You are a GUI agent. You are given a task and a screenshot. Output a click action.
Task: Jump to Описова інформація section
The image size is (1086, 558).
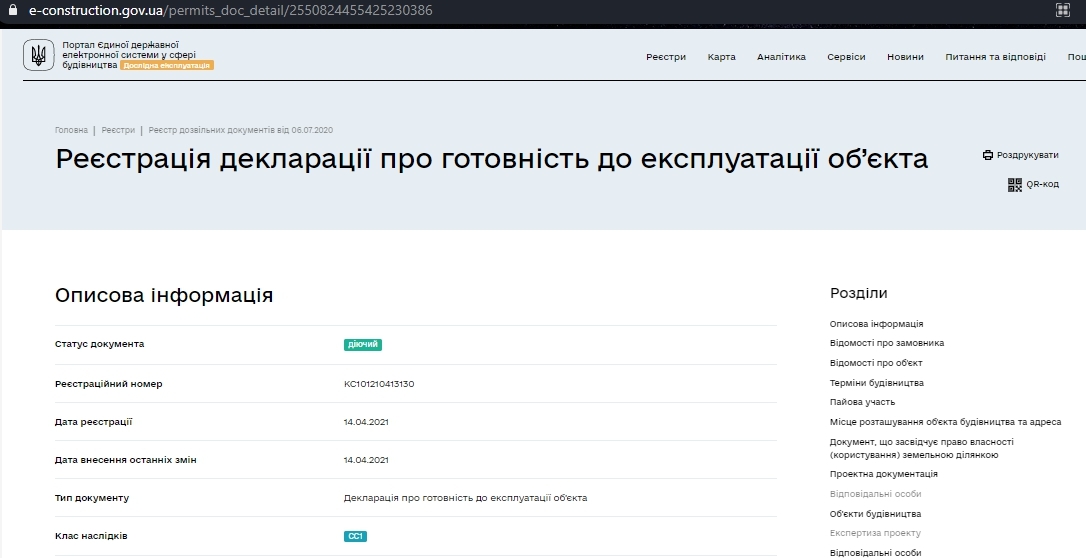pos(876,324)
